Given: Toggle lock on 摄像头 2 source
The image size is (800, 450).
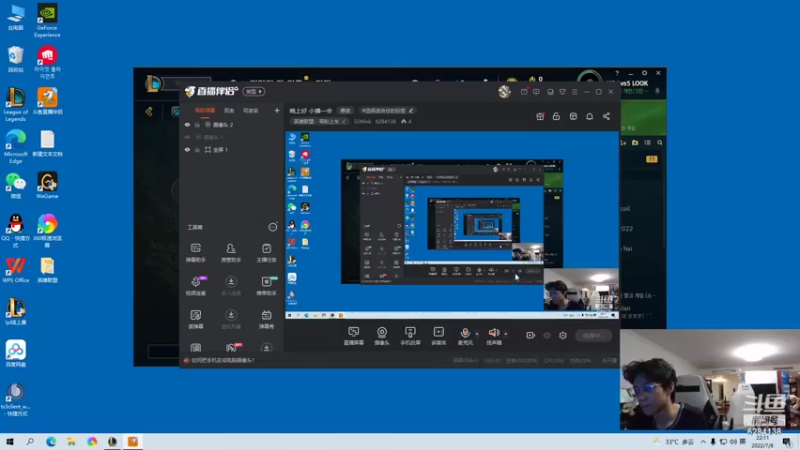Looking at the screenshot, I should (197, 124).
